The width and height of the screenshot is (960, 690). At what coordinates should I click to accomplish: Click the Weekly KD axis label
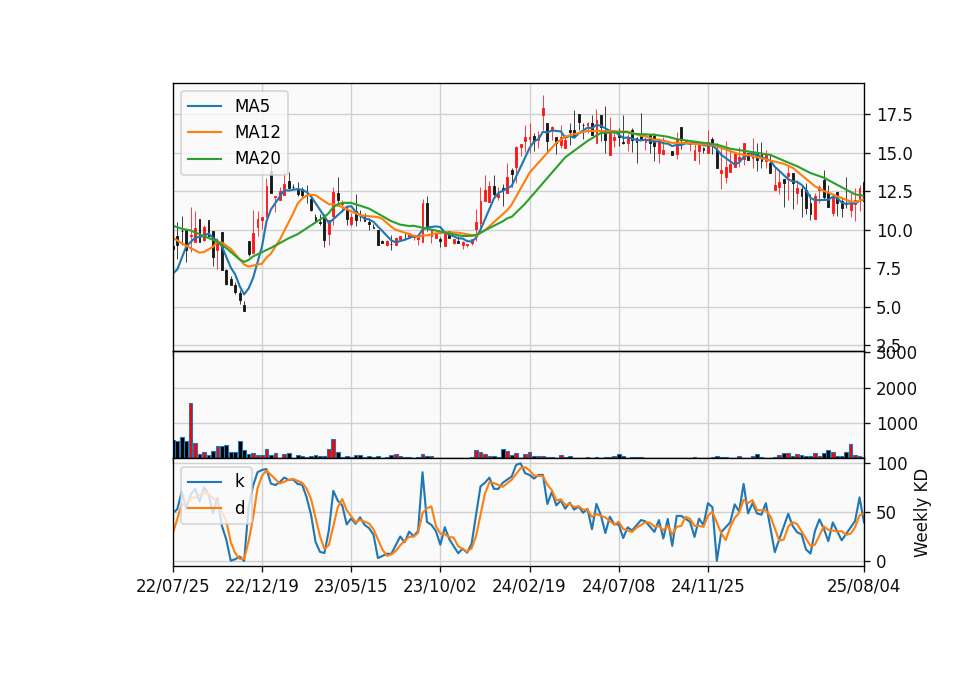921,514
